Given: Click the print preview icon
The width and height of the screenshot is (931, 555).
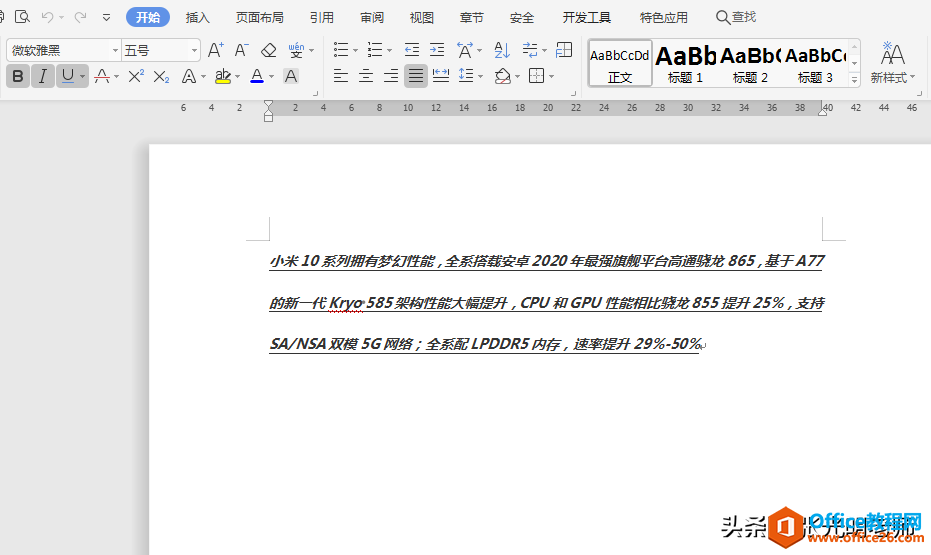Looking at the screenshot, I should pyautogui.click(x=23, y=17).
